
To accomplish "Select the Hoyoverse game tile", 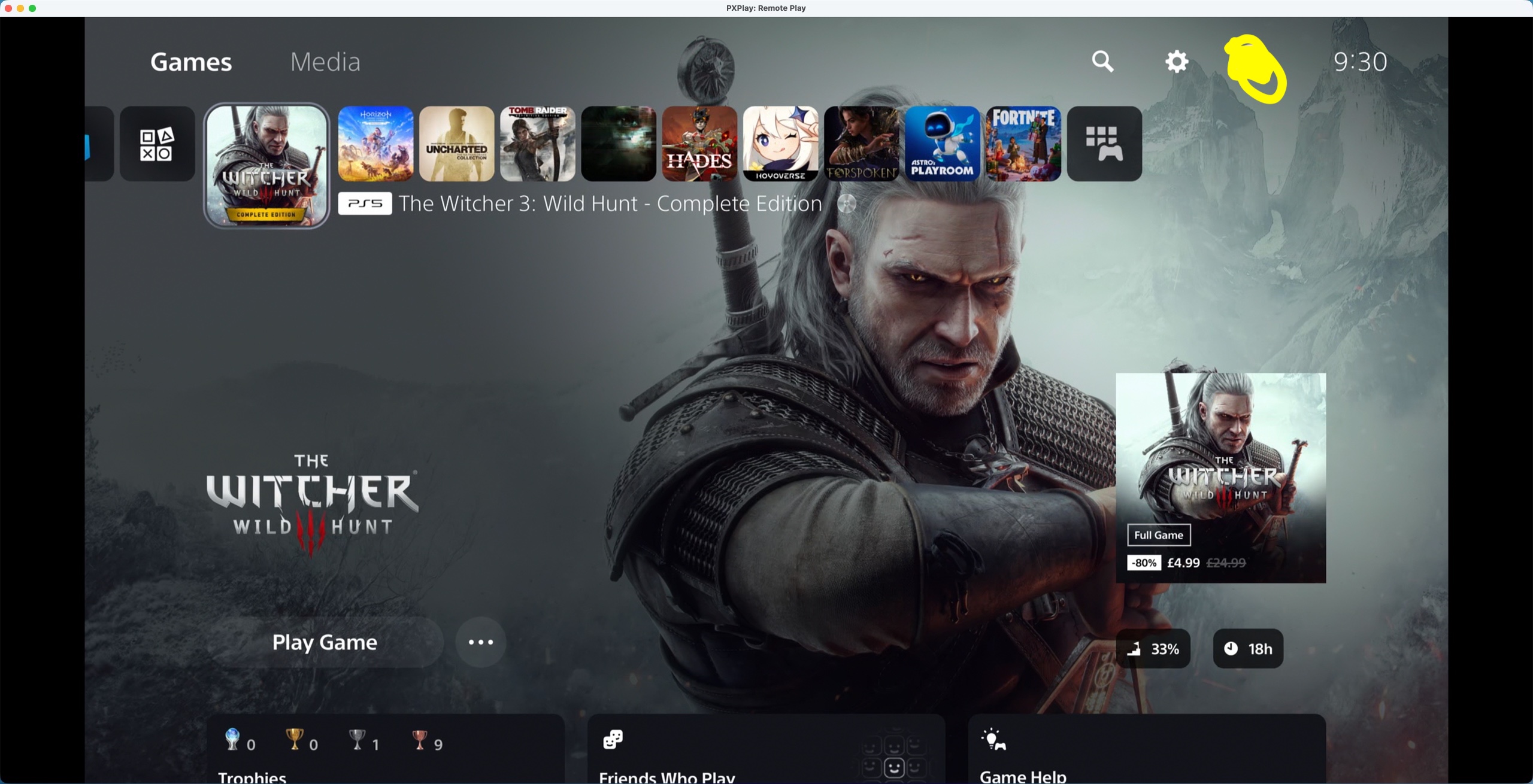I will 780,144.
